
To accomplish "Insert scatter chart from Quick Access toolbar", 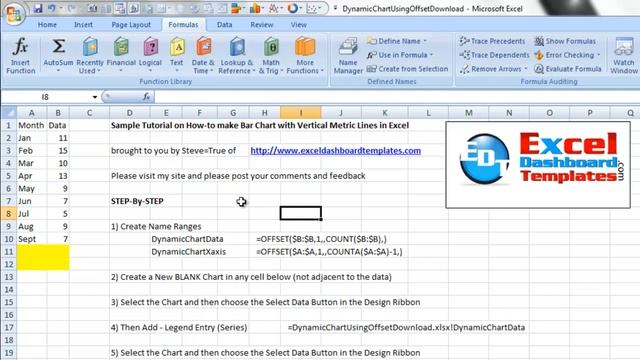I will (x=311, y=8).
